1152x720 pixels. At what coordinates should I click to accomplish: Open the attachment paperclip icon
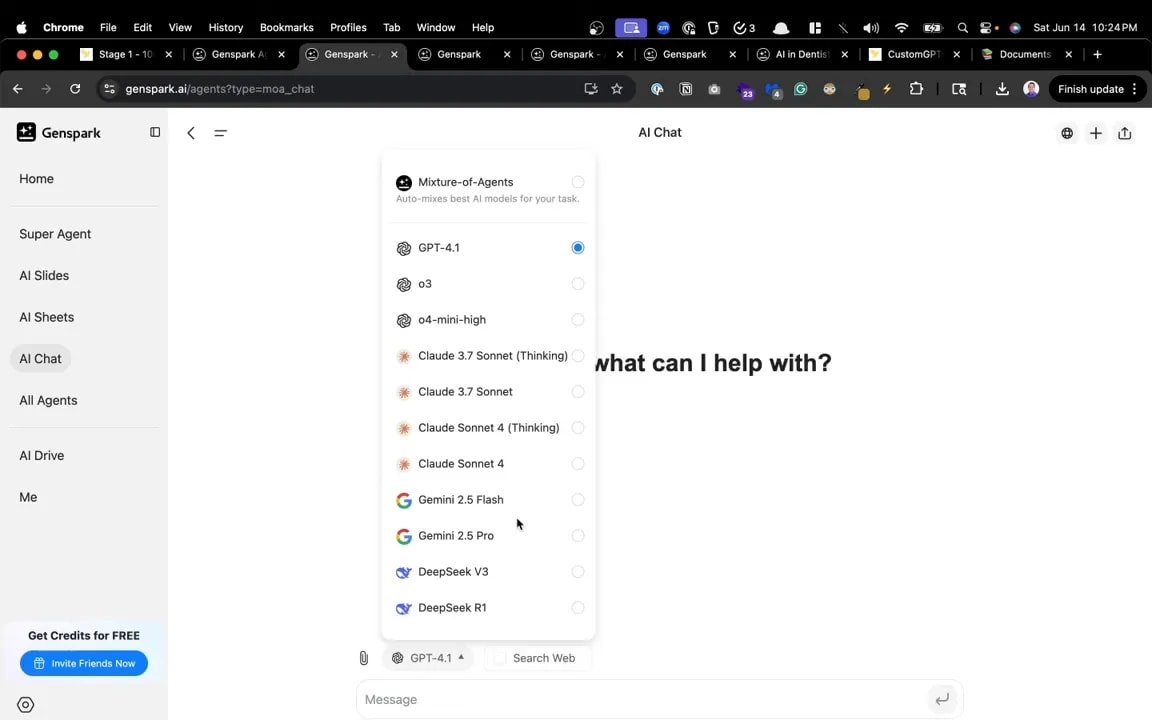(363, 657)
